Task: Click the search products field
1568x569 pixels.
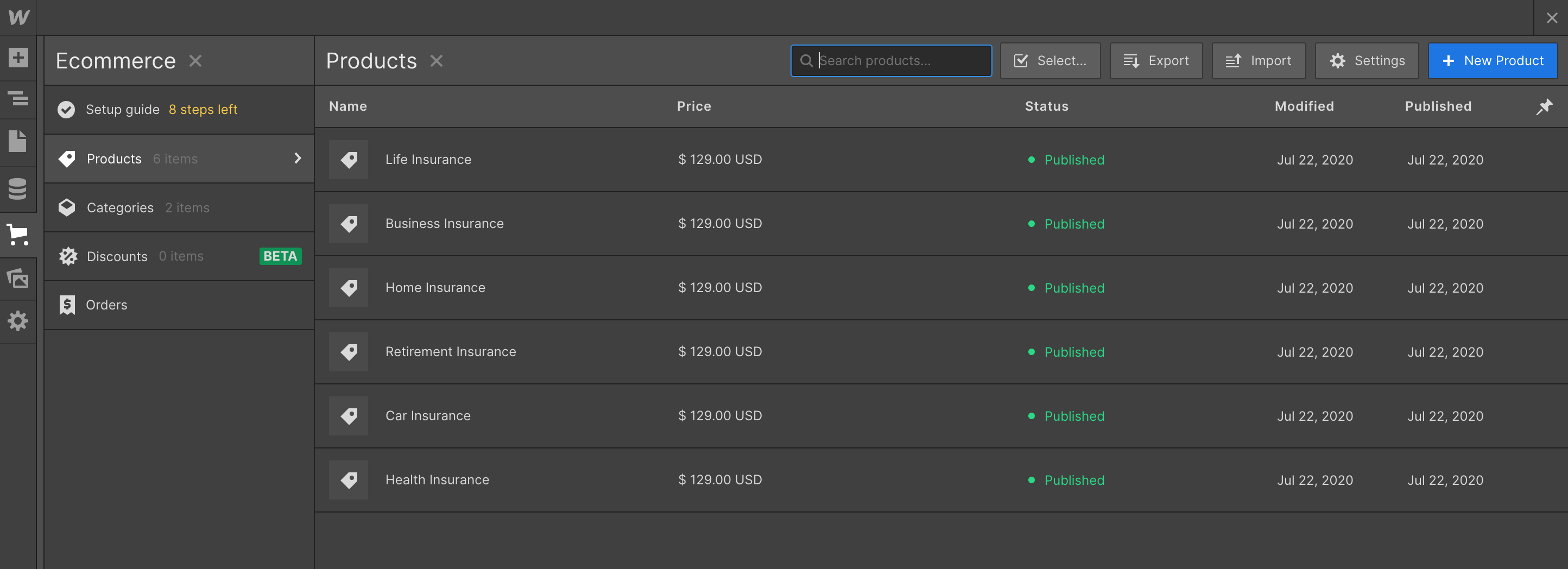Action: (x=890, y=60)
